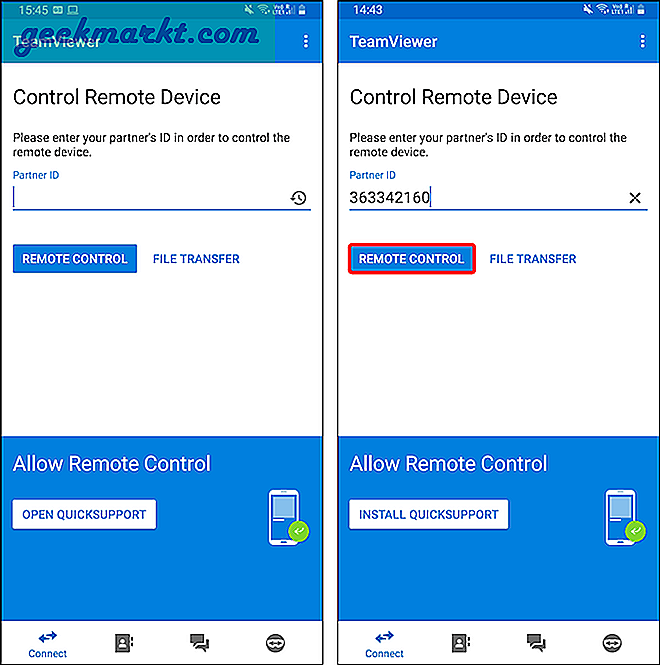Screen dimensions: 660x665
Task: Clear the Partner ID with the X icon
Action: pyautogui.click(x=635, y=198)
